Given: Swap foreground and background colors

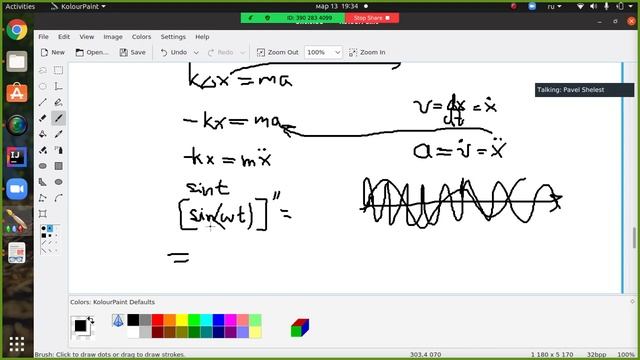Looking at the screenshot, I should click(91, 320).
